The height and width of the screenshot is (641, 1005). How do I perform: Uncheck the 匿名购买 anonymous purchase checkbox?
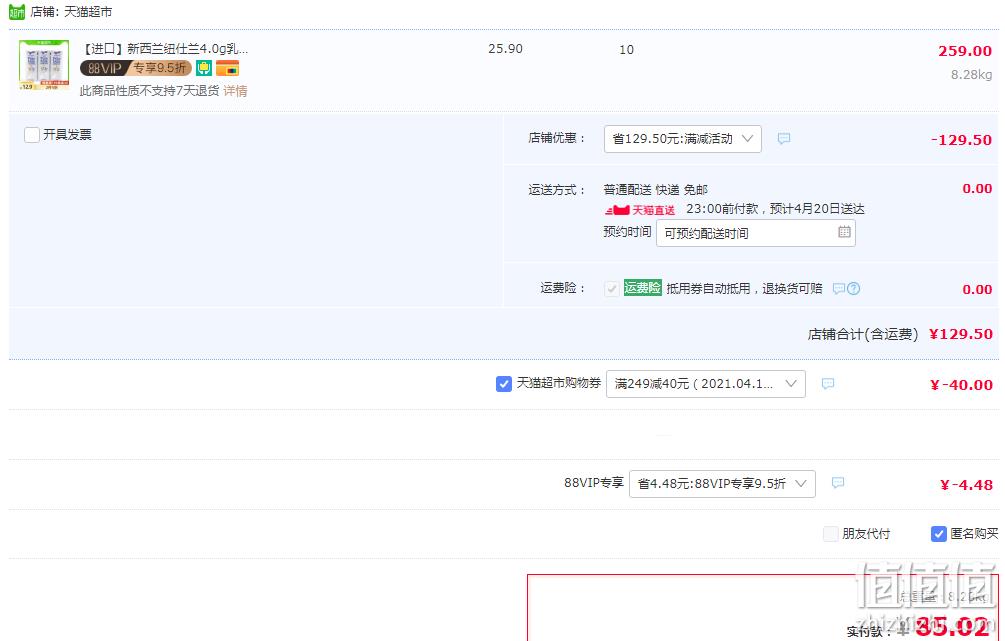point(938,533)
